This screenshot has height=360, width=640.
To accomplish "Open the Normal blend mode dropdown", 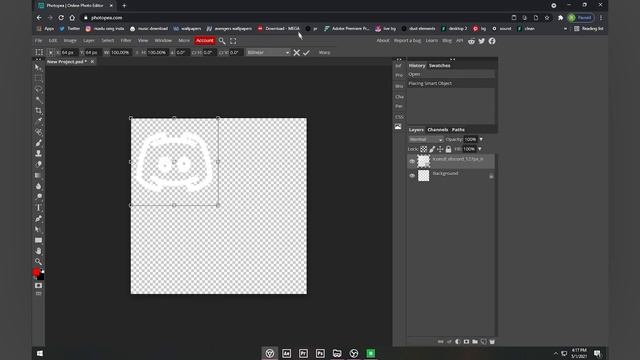I will (x=426, y=140).
